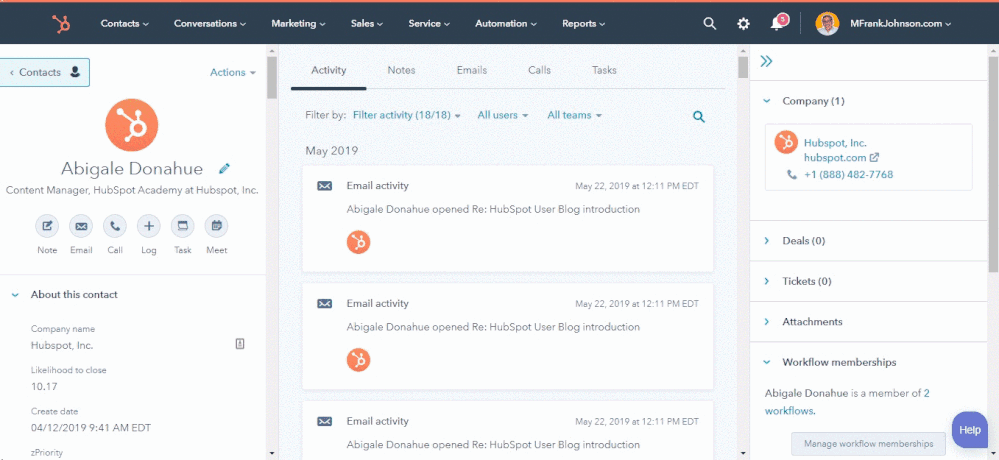Collapse right sidebar with double chevron icon
Image resolution: width=999 pixels, height=460 pixels.
pyautogui.click(x=766, y=61)
